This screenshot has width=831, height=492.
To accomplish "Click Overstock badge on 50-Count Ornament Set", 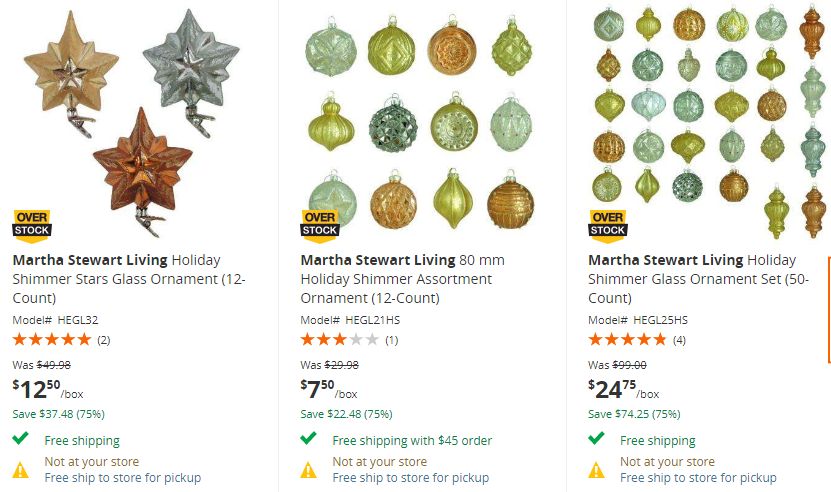I will click(608, 224).
